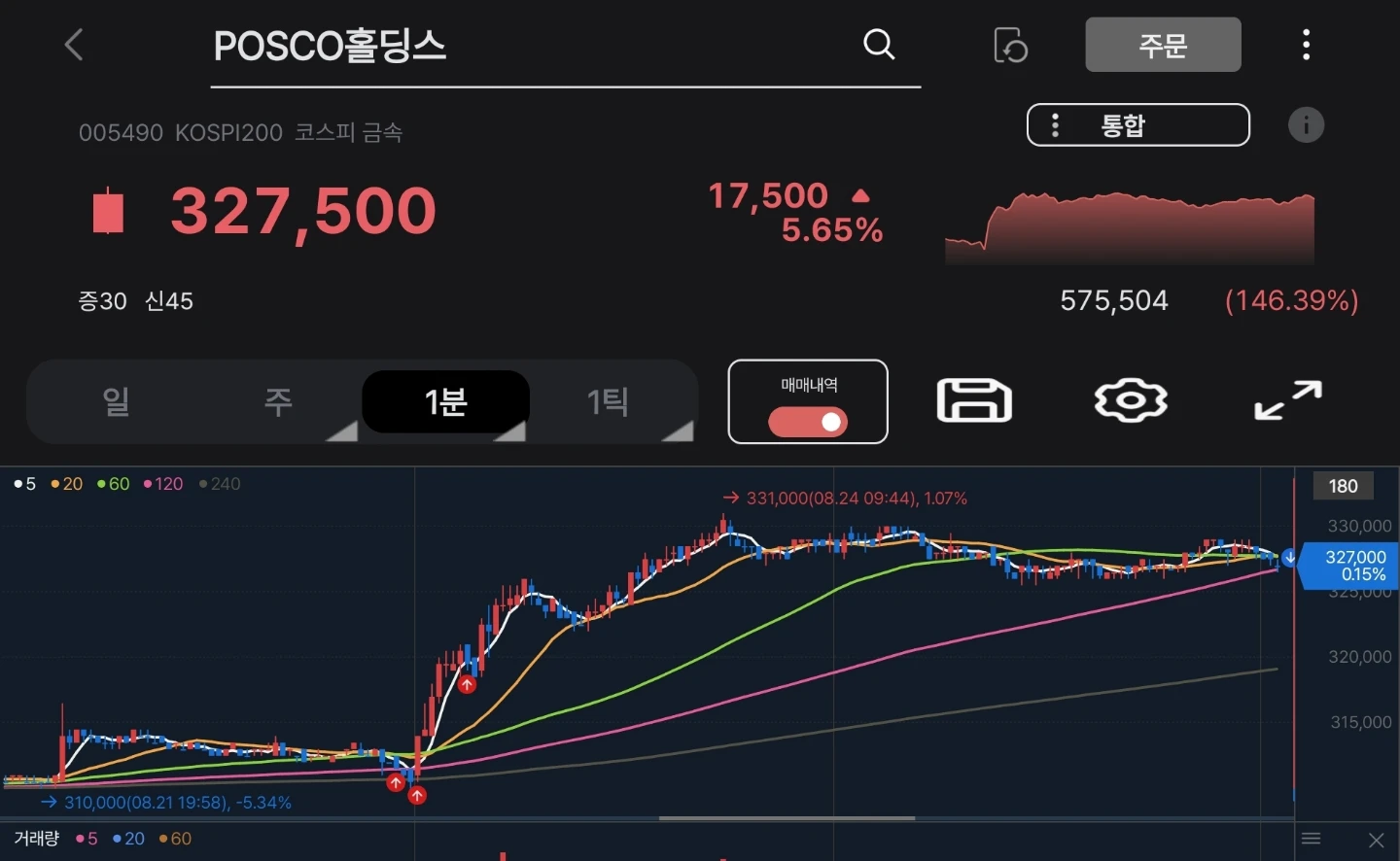Tap the 180 candle count box
Image resolution: width=1400 pixels, height=861 pixels.
click(x=1343, y=486)
